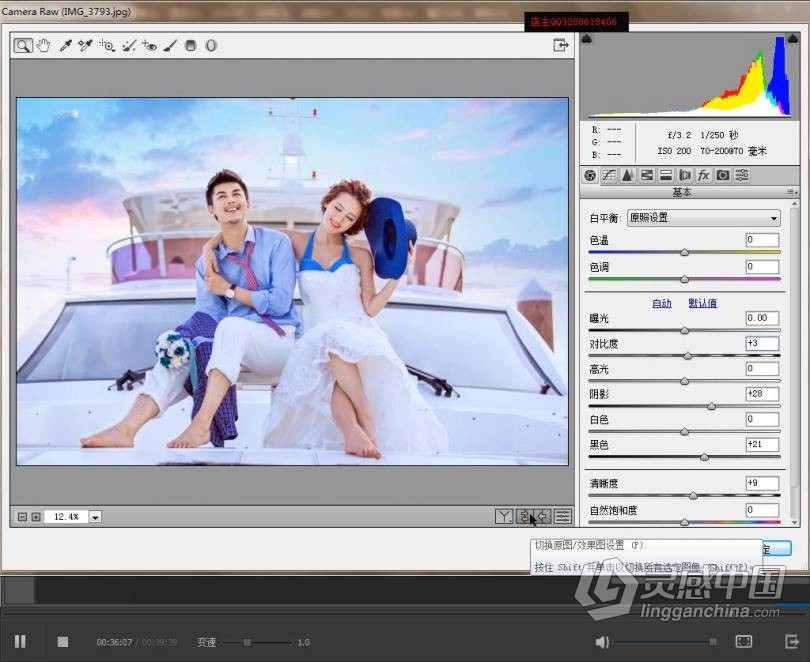
Task: Select the Red Eye Removal tool
Action: point(149,45)
